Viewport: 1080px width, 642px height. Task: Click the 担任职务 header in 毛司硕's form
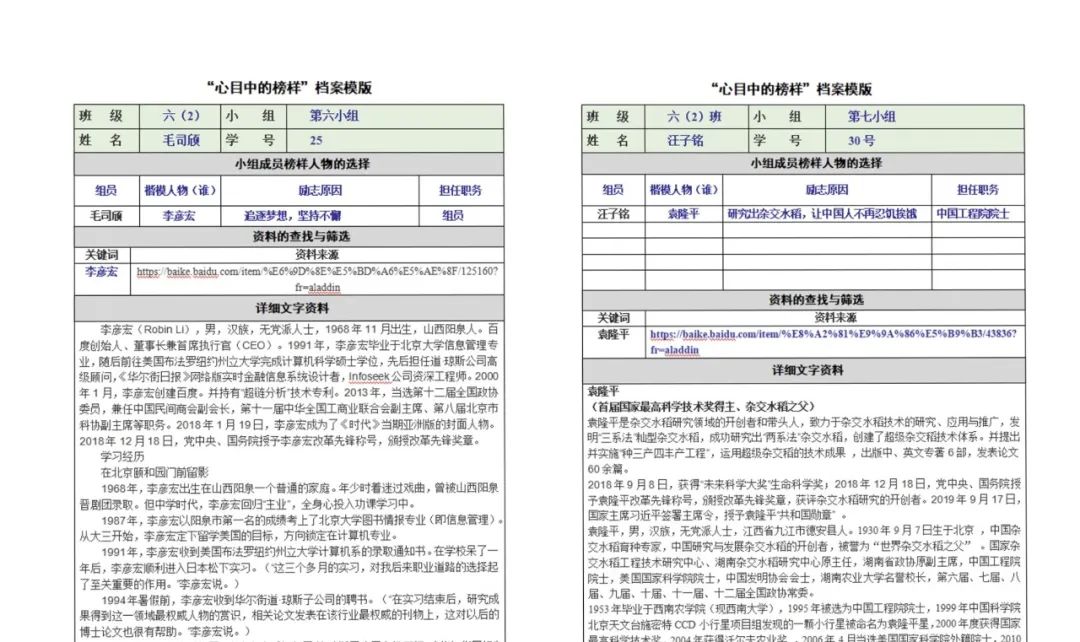(461, 190)
